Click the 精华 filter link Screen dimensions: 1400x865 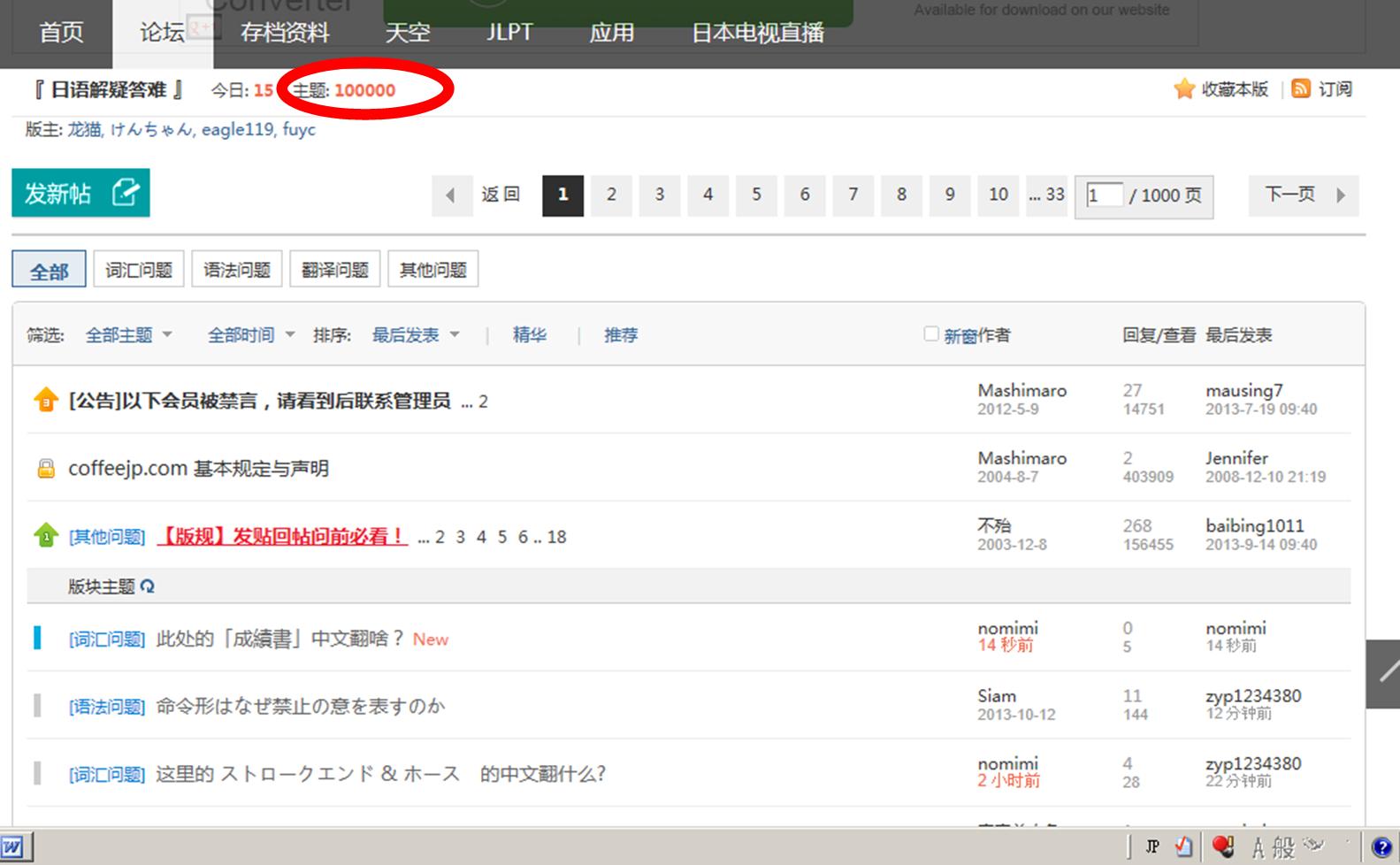(530, 335)
